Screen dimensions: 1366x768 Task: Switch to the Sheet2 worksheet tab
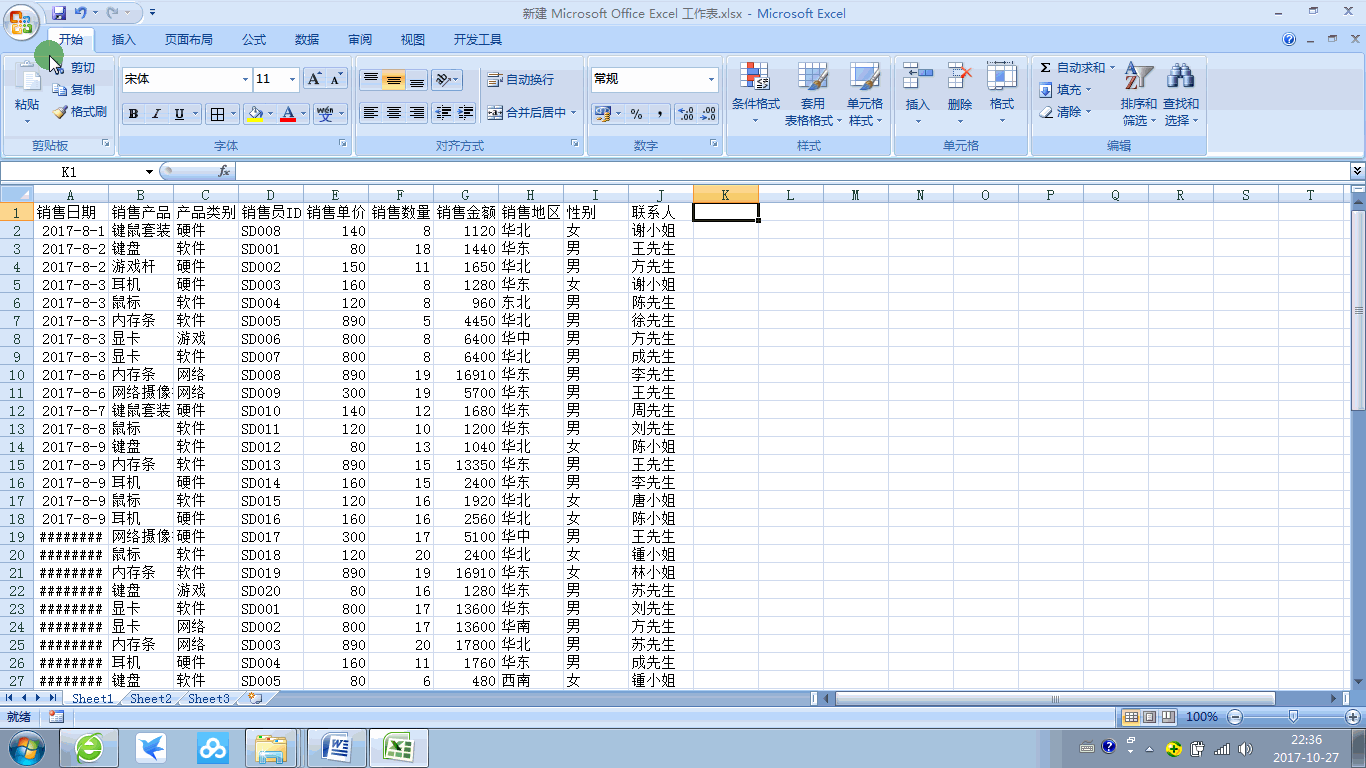150,699
